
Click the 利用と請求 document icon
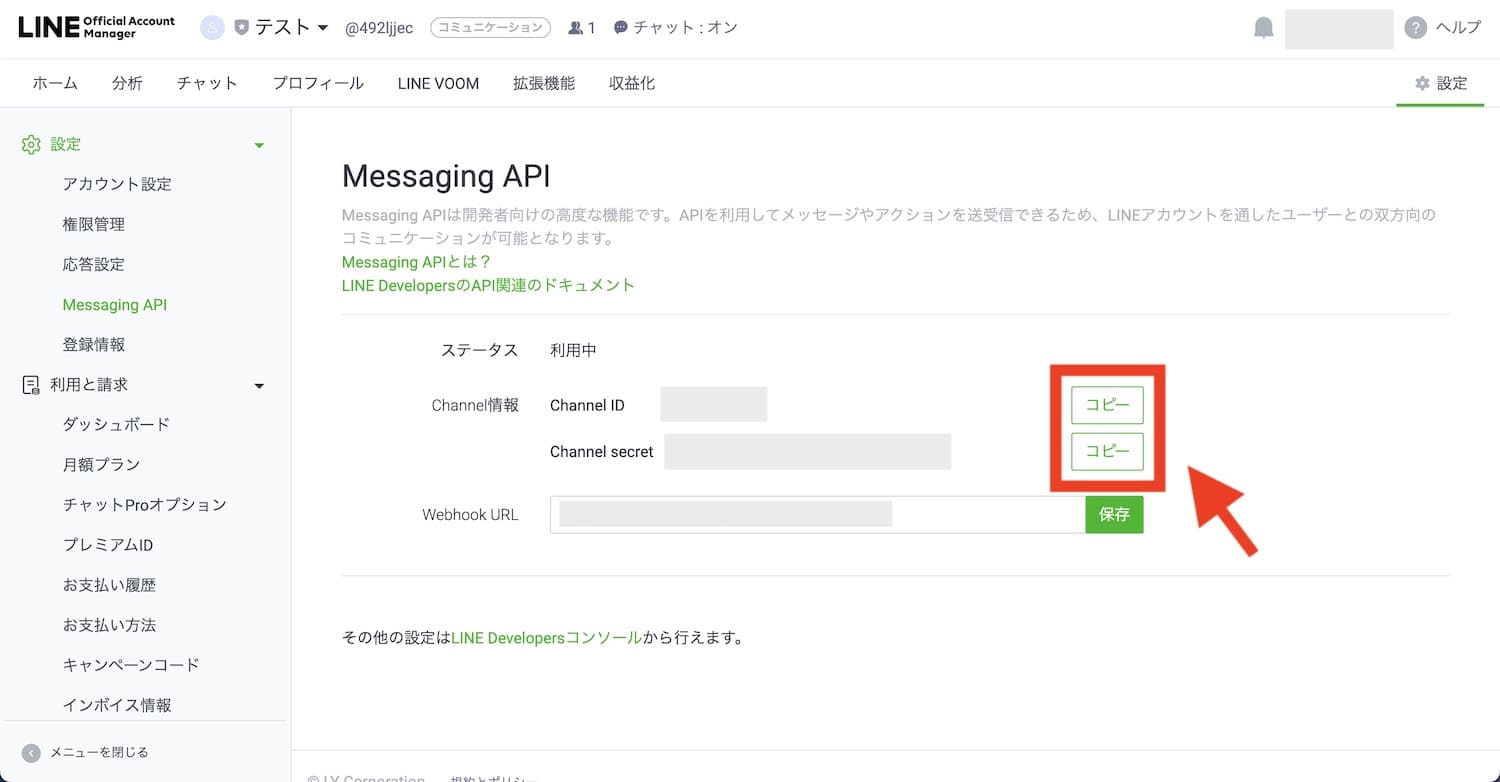click(31, 385)
